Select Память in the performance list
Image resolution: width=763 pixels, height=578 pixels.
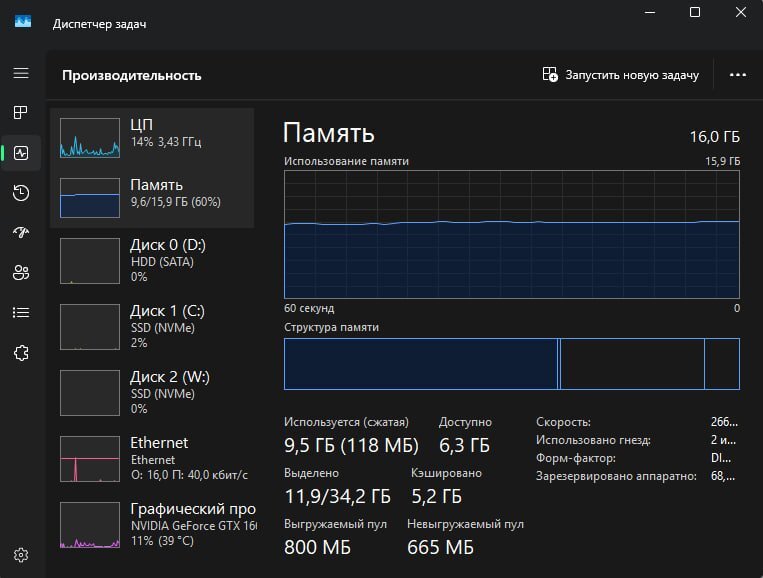[152, 196]
